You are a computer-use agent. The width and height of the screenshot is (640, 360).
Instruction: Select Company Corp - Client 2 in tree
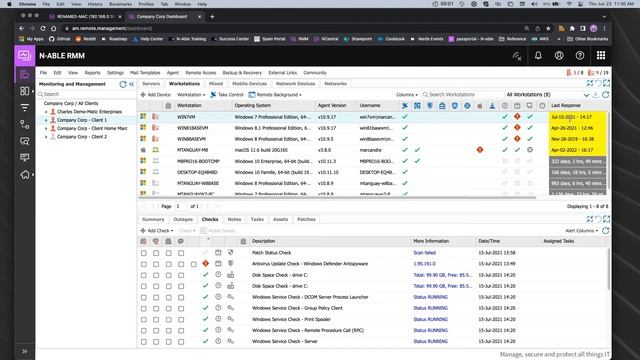pos(82,137)
